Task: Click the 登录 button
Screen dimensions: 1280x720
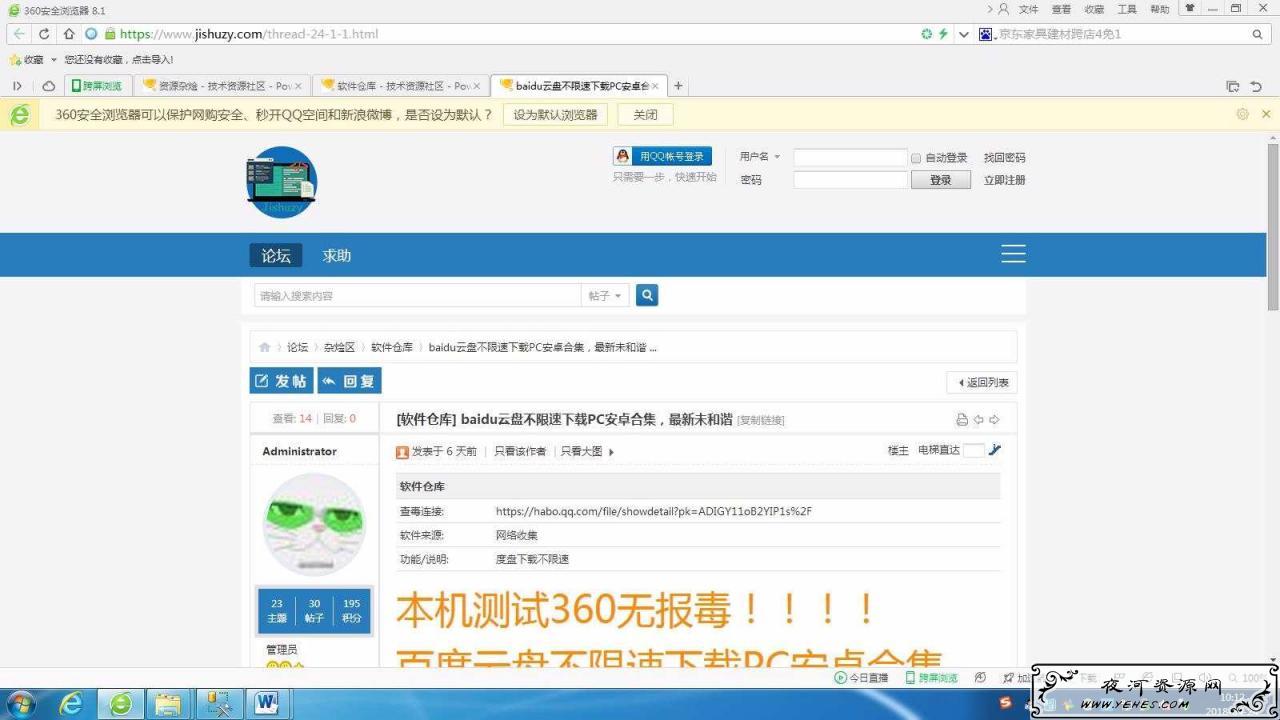Action: [941, 180]
